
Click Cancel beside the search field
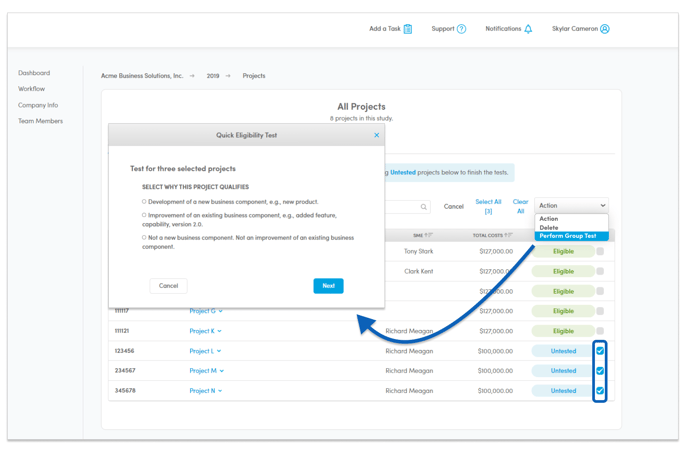(x=454, y=207)
